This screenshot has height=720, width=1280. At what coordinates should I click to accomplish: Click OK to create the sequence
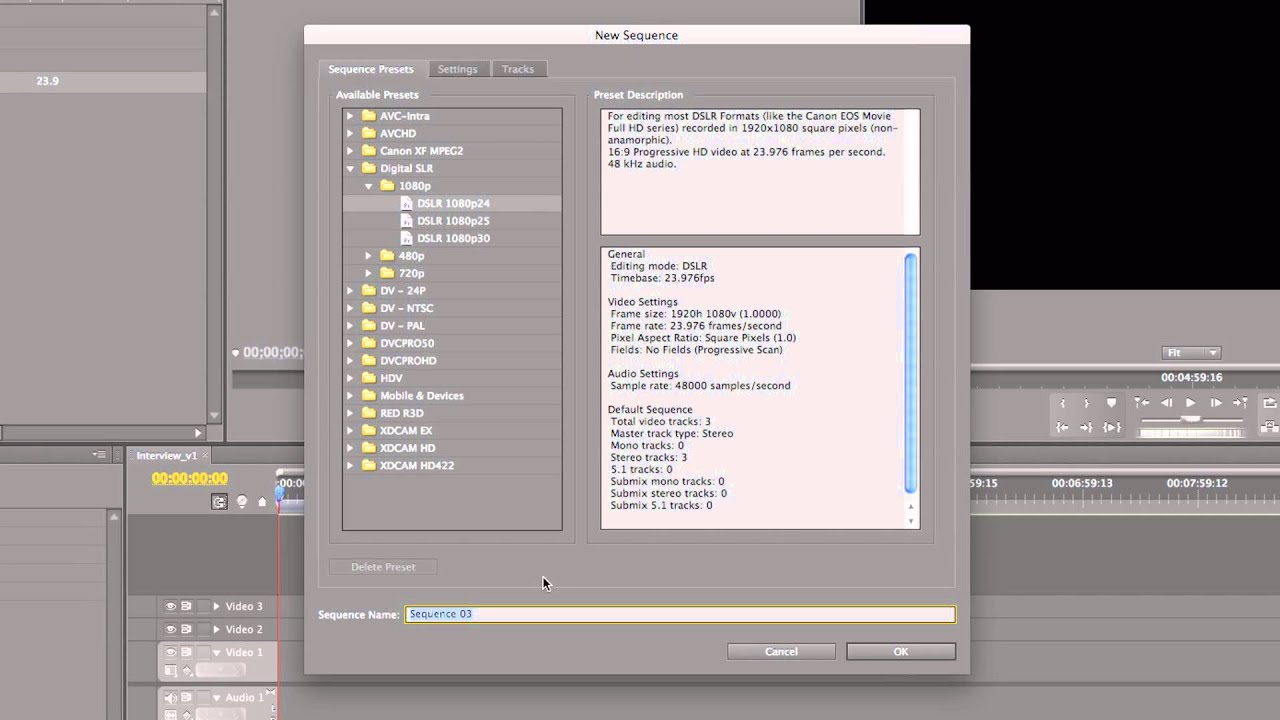click(x=901, y=652)
